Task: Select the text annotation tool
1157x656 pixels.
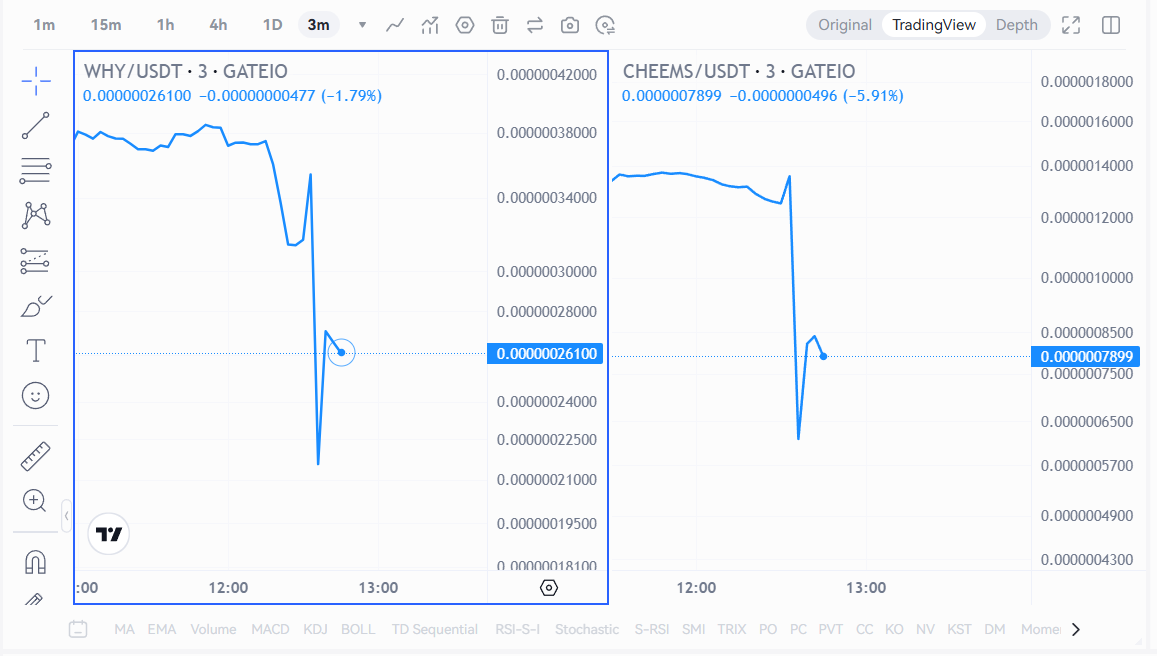Action: click(36, 351)
